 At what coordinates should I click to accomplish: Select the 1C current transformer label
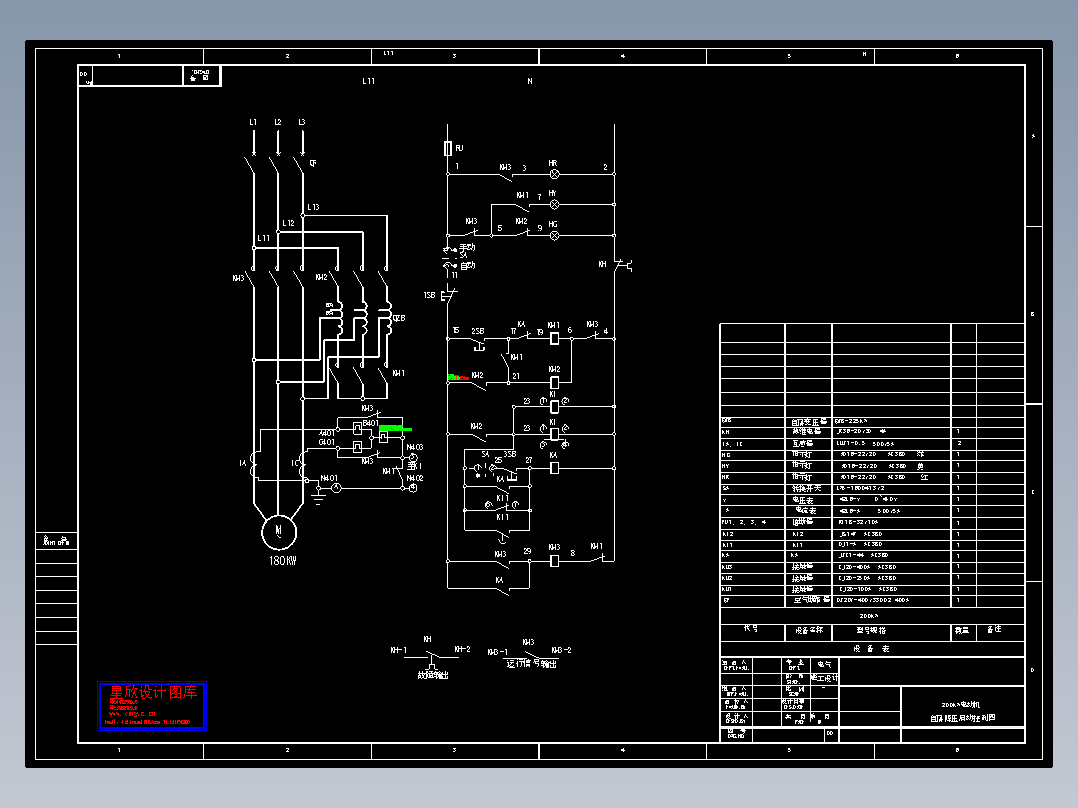coord(295,463)
